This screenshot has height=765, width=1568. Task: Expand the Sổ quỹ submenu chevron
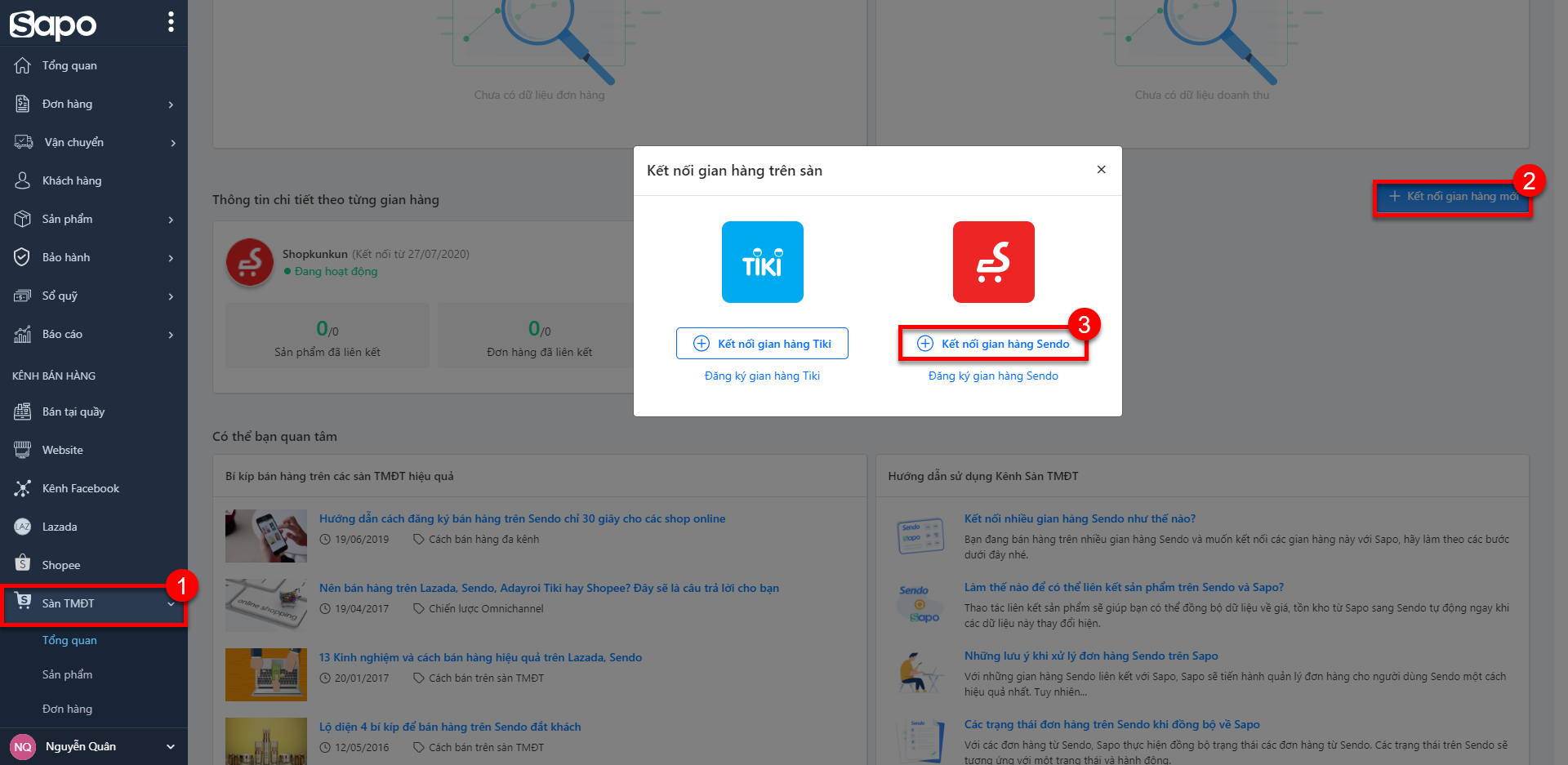[x=171, y=296]
